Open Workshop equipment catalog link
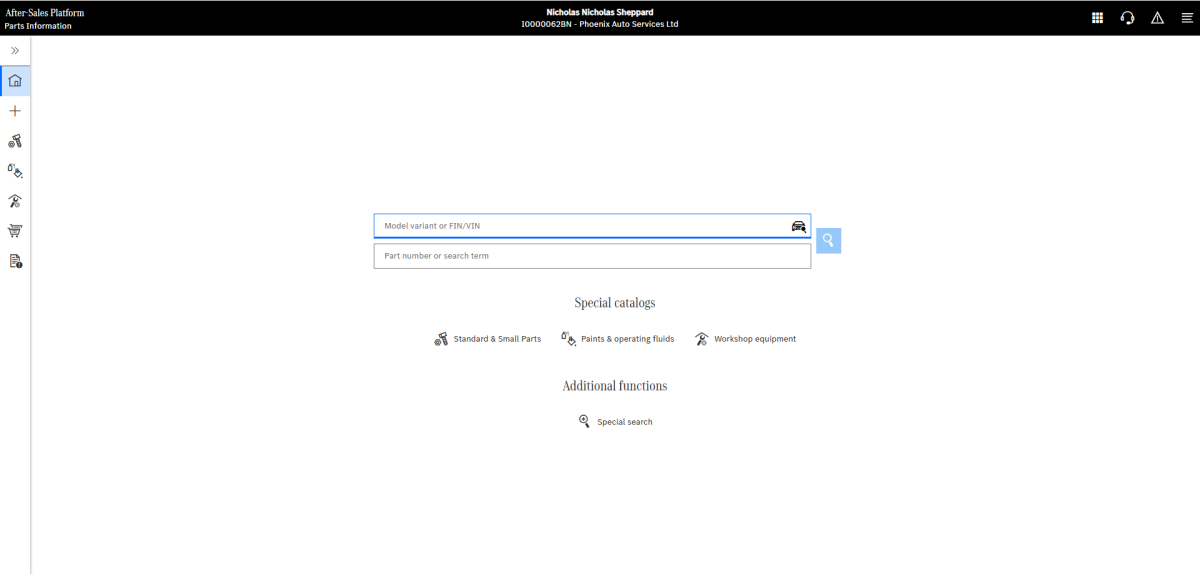 (746, 339)
